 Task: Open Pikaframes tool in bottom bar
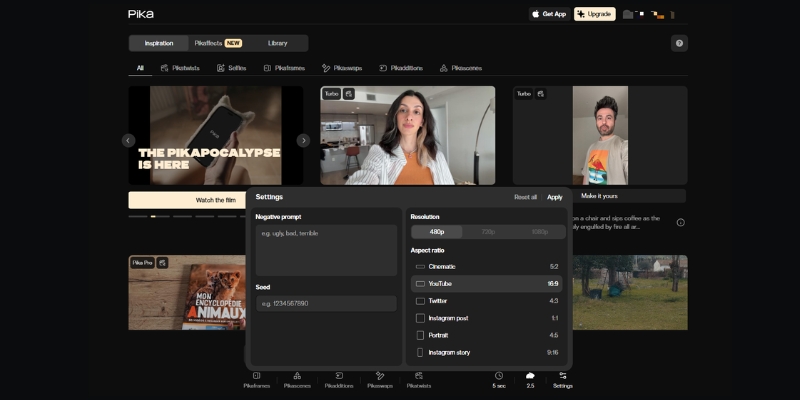(257, 380)
